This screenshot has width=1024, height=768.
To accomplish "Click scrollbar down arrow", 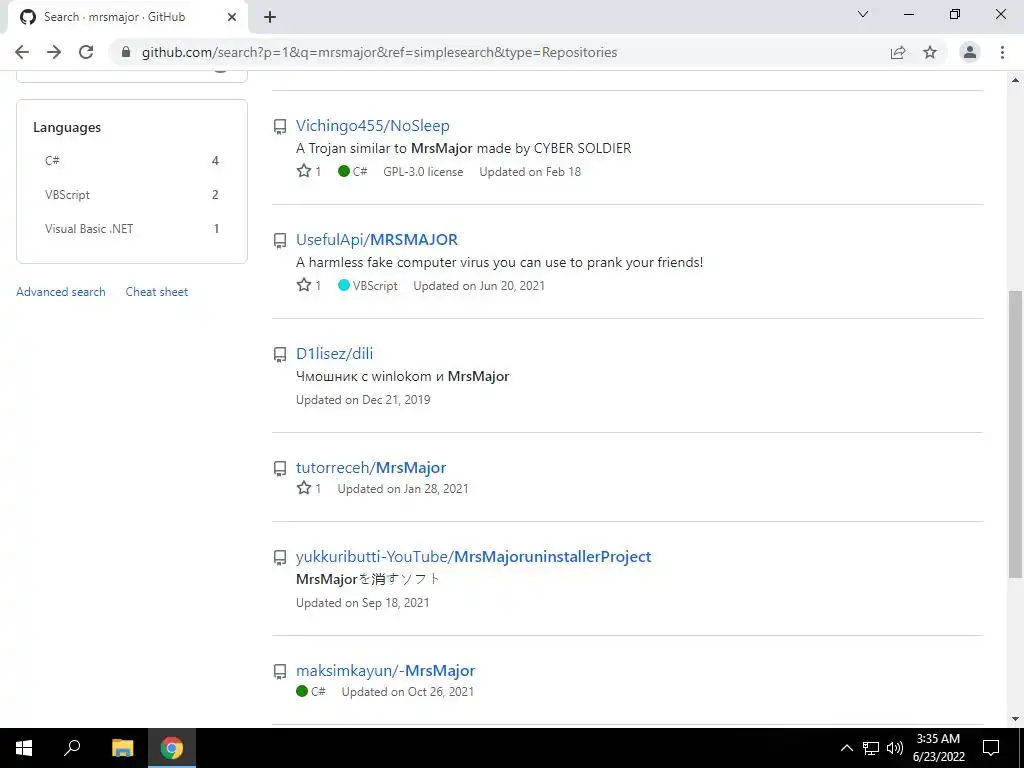I will click(x=1015, y=719).
